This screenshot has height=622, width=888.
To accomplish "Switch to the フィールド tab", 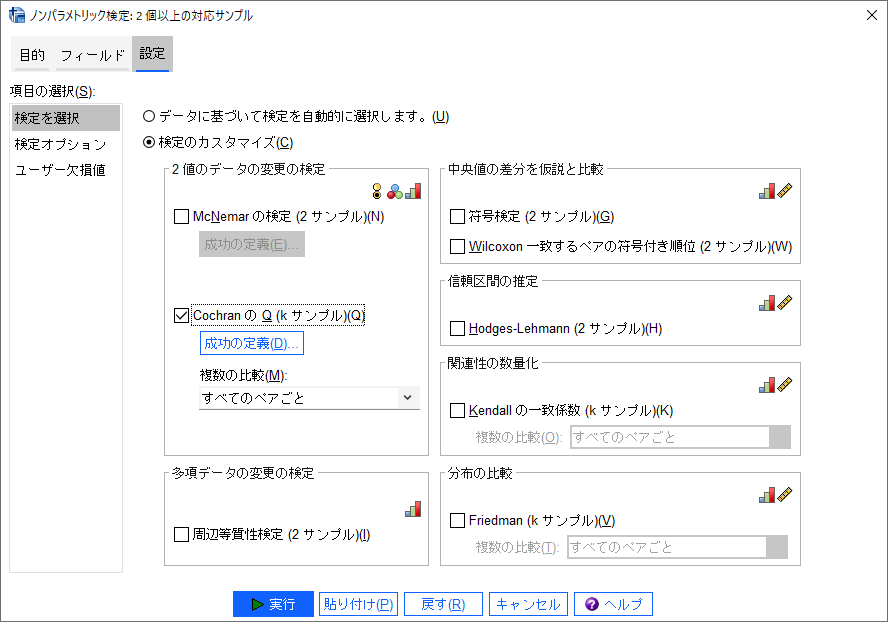I will point(92,55).
